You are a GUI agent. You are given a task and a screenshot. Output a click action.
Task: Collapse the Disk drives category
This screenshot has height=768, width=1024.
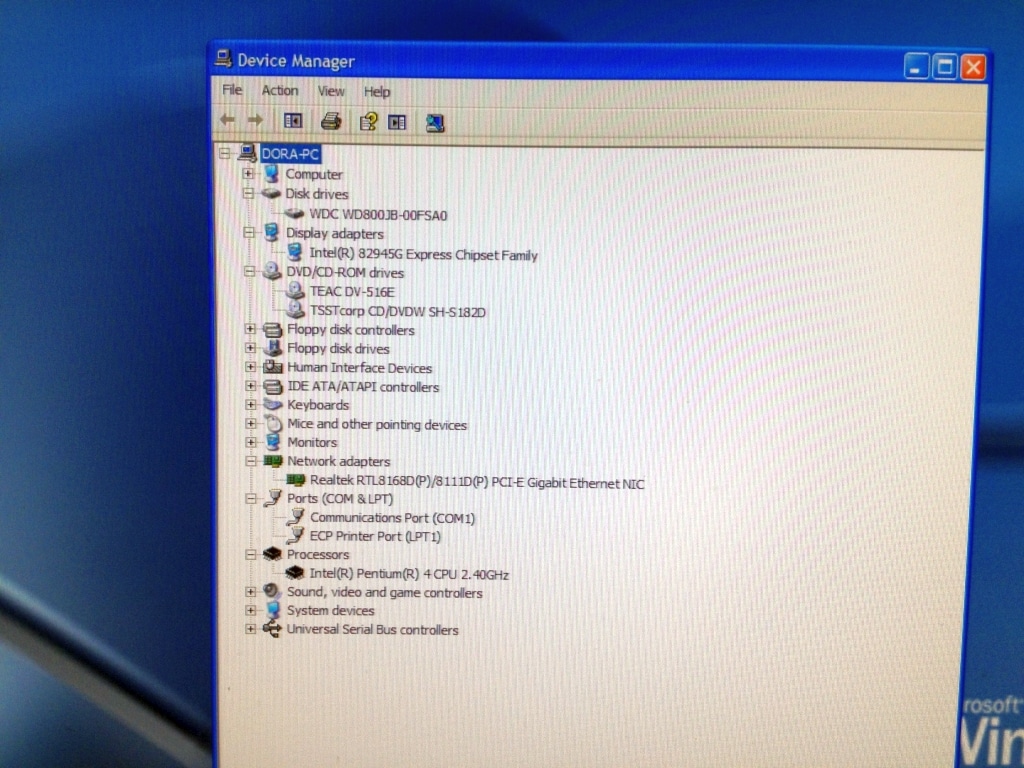[249, 193]
